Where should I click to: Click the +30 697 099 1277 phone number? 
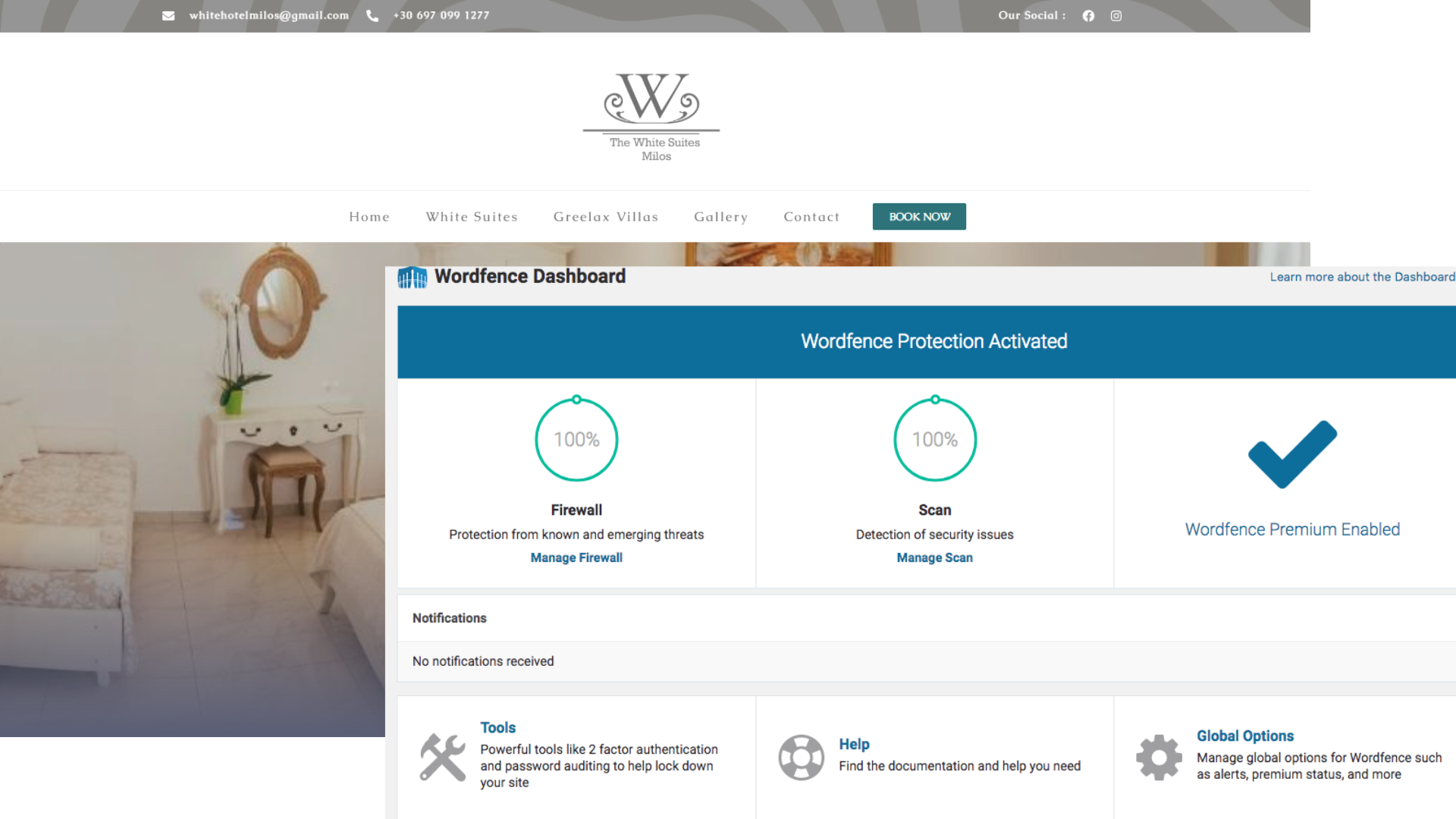point(441,15)
